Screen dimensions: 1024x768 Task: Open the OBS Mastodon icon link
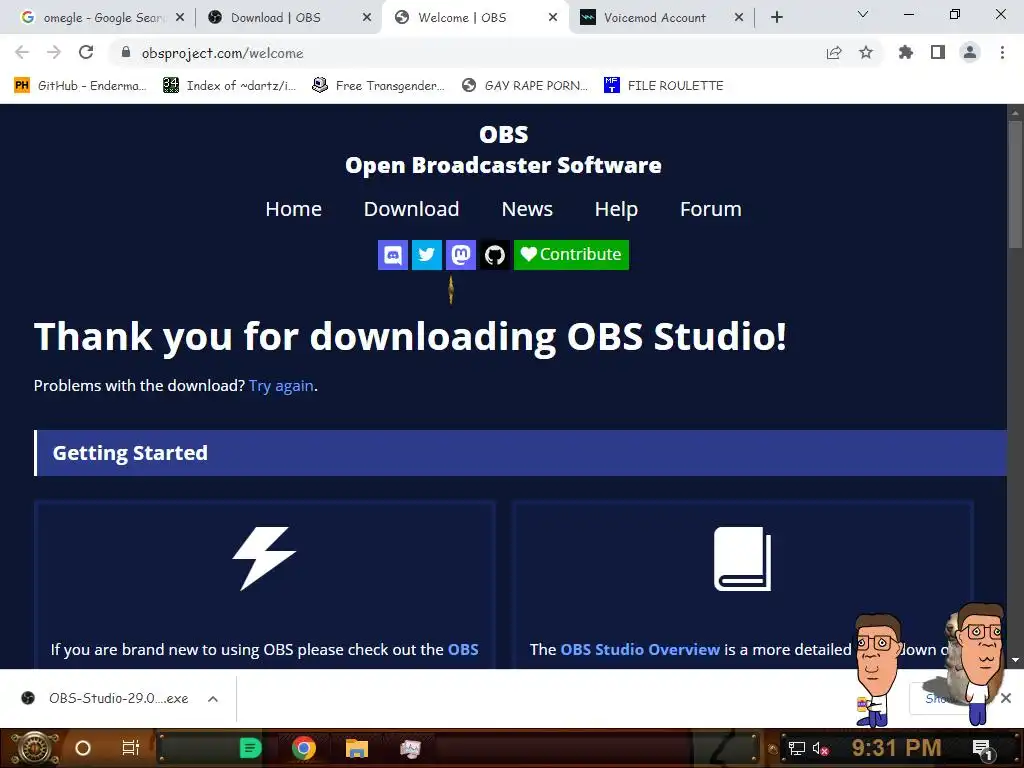(x=460, y=255)
